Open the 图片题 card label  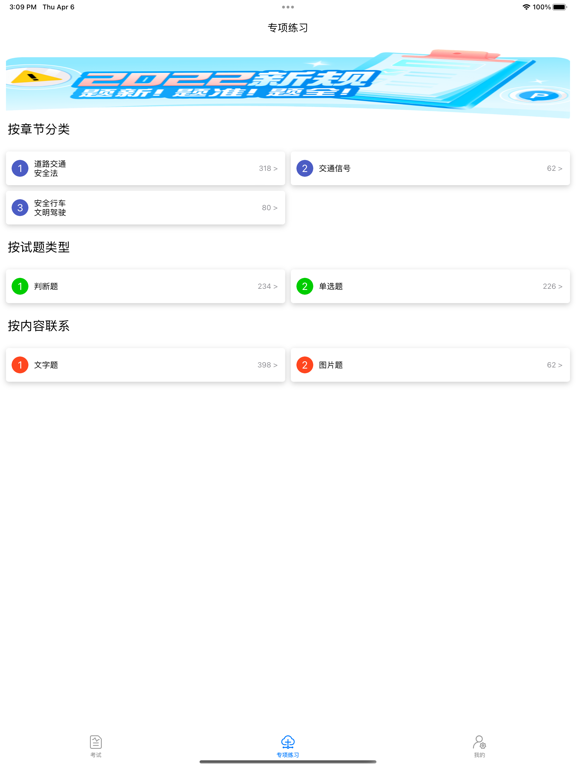tap(331, 365)
